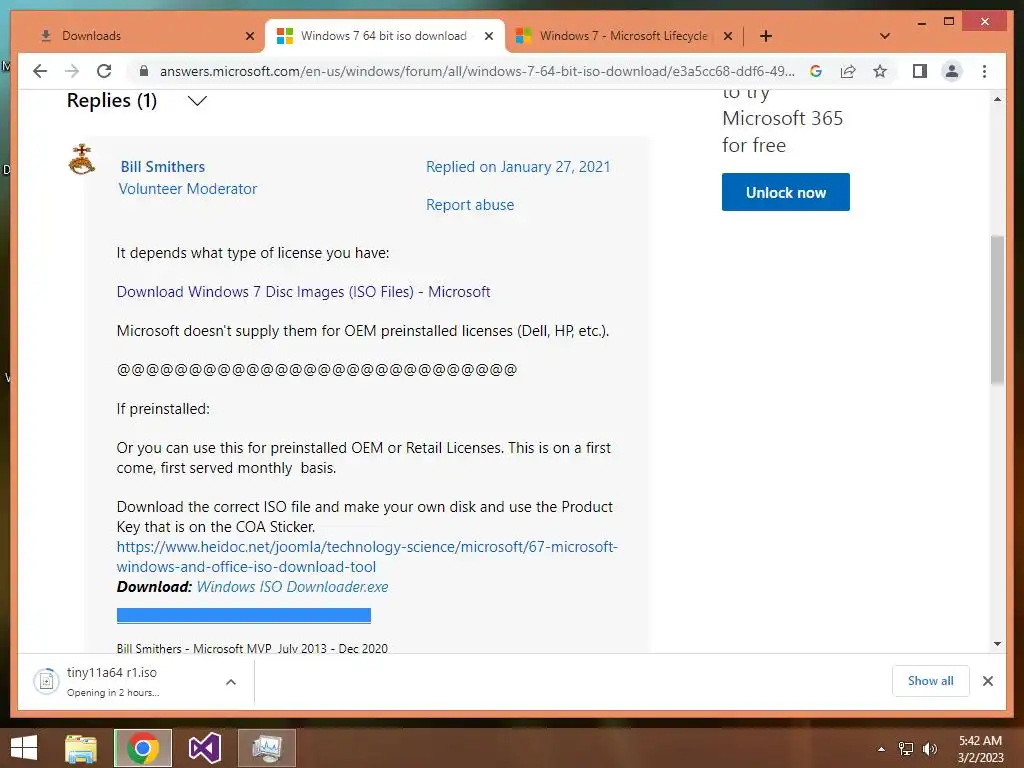Open the heidoc.net ISO download tool link

coord(367,556)
